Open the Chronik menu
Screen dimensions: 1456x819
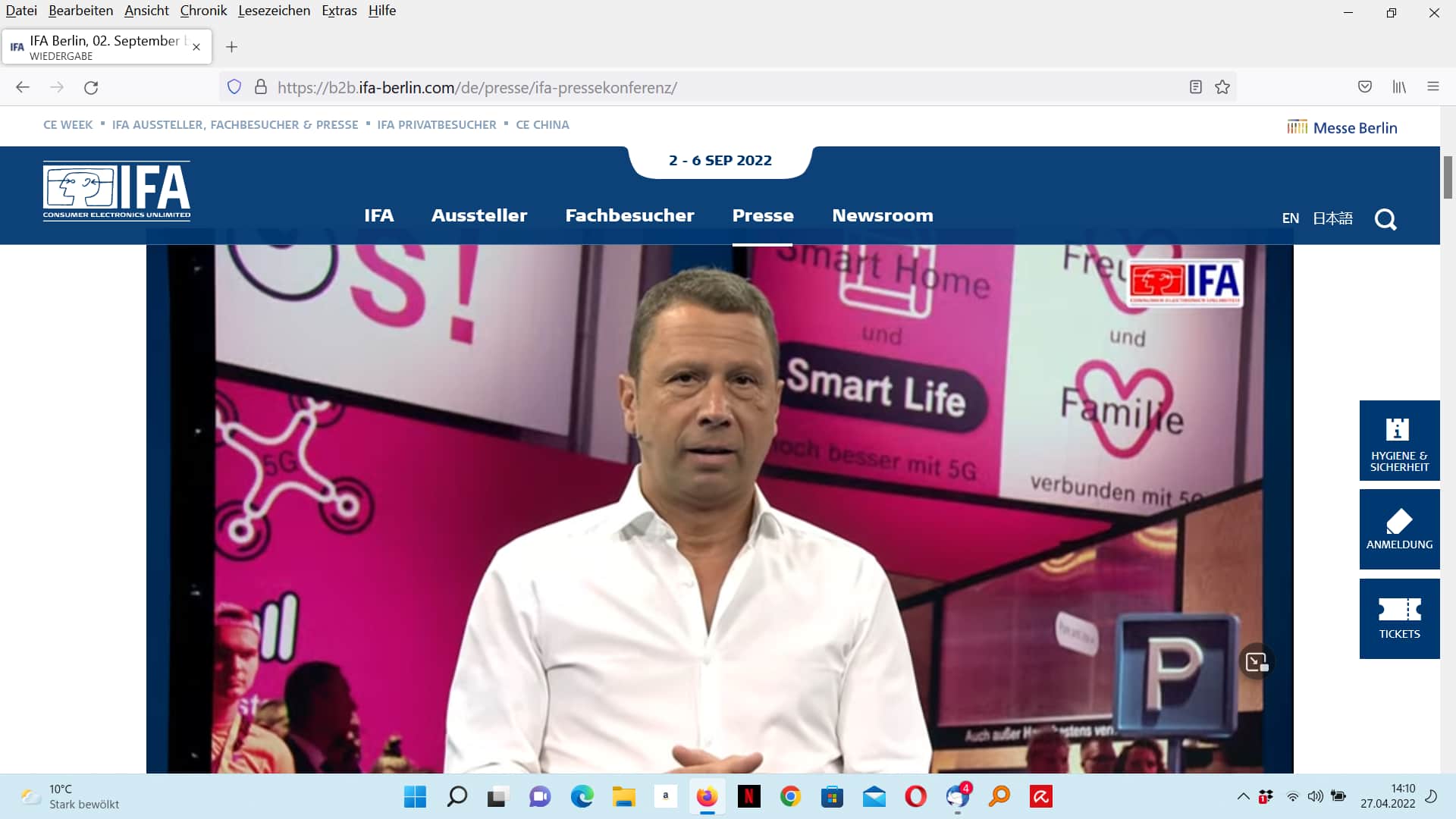point(203,11)
